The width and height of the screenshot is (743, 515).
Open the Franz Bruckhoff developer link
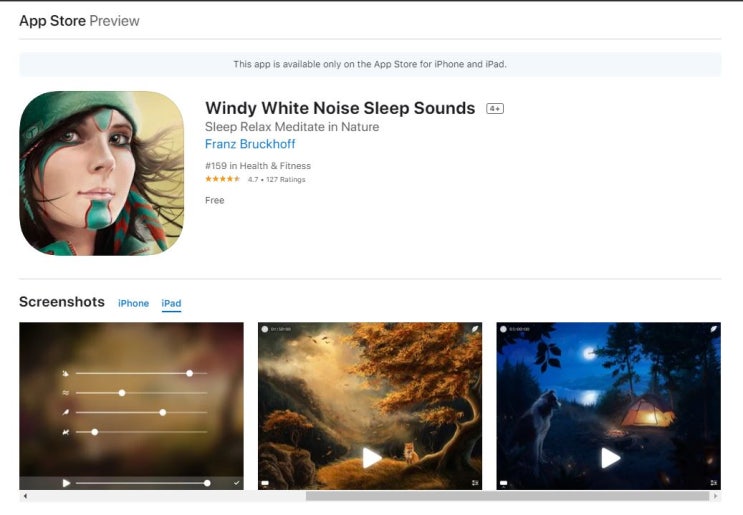click(x=250, y=144)
